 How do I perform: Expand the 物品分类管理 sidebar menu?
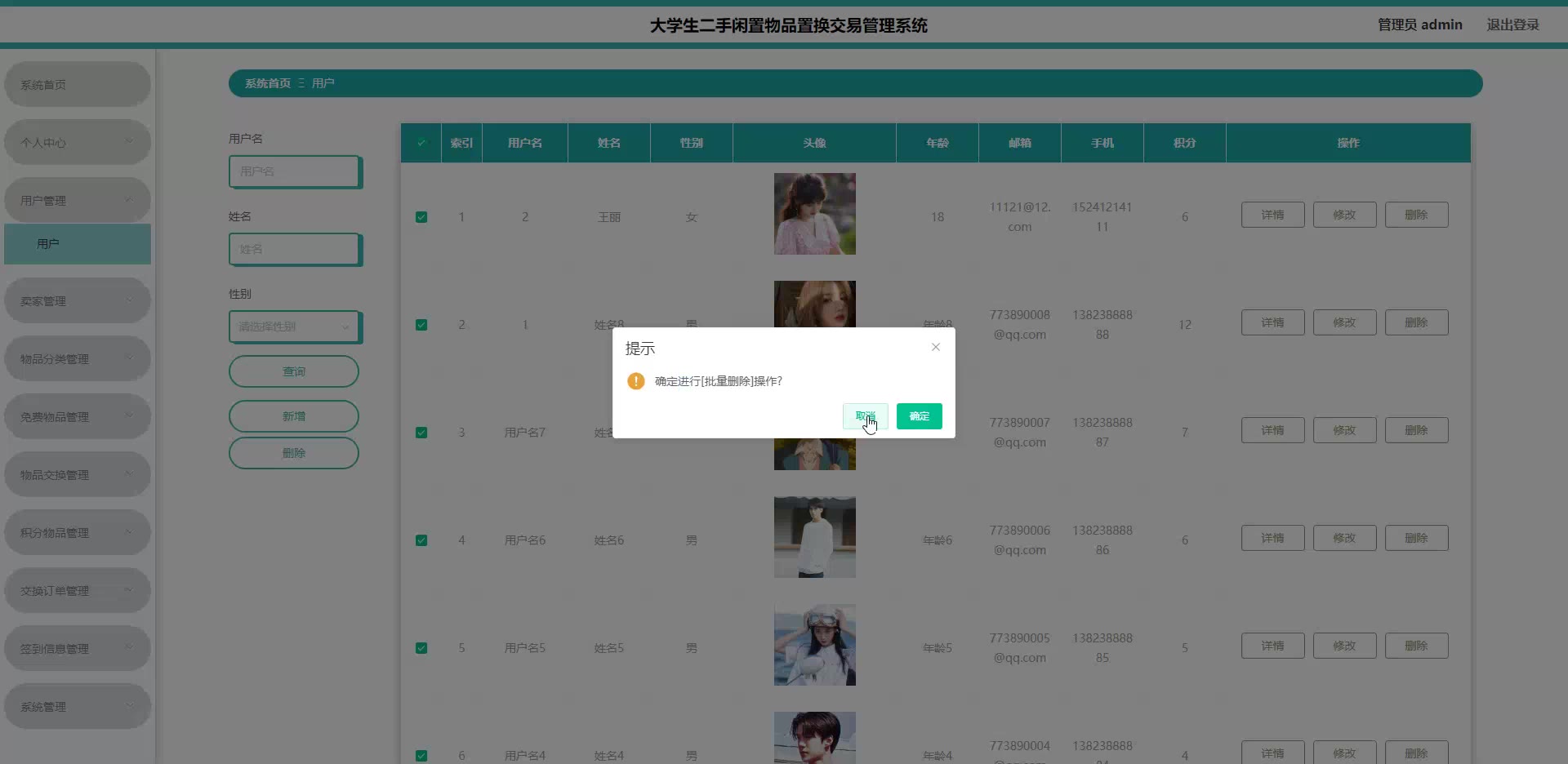[78, 358]
